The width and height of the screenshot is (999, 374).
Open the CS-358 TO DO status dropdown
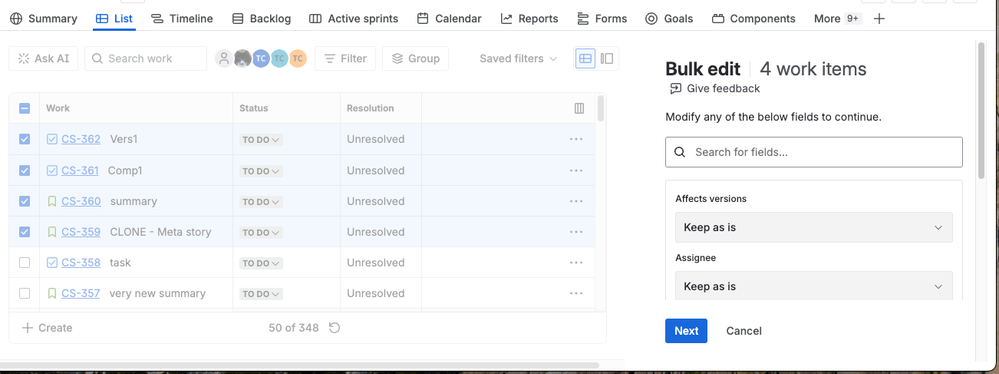(261, 263)
